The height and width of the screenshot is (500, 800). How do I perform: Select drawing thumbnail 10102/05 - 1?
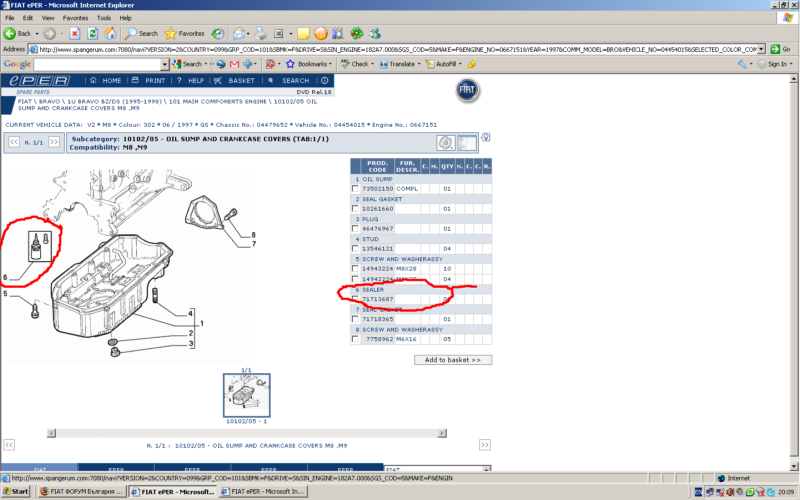(x=246, y=398)
